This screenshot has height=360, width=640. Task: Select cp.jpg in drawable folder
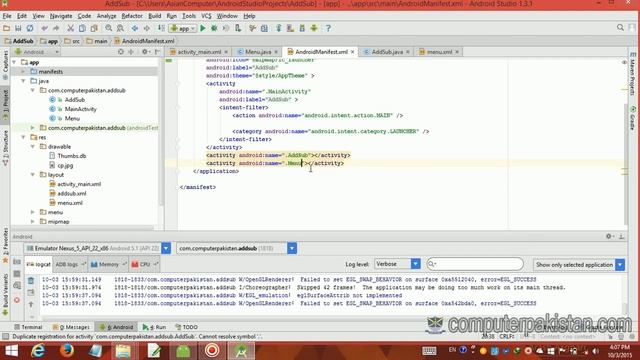pyautogui.click(x=65, y=165)
